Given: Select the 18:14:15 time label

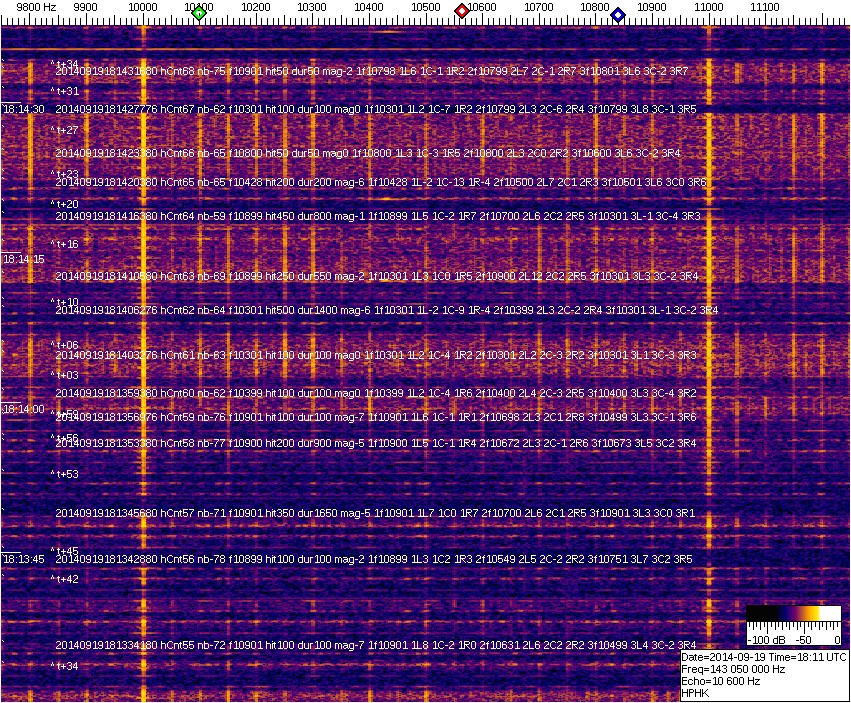Looking at the screenshot, I should click(x=24, y=259).
